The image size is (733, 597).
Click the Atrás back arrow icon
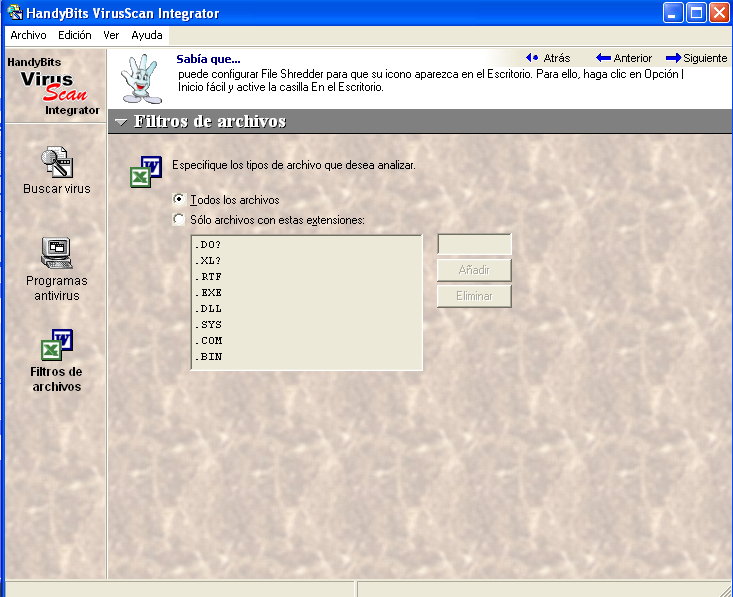[x=532, y=58]
